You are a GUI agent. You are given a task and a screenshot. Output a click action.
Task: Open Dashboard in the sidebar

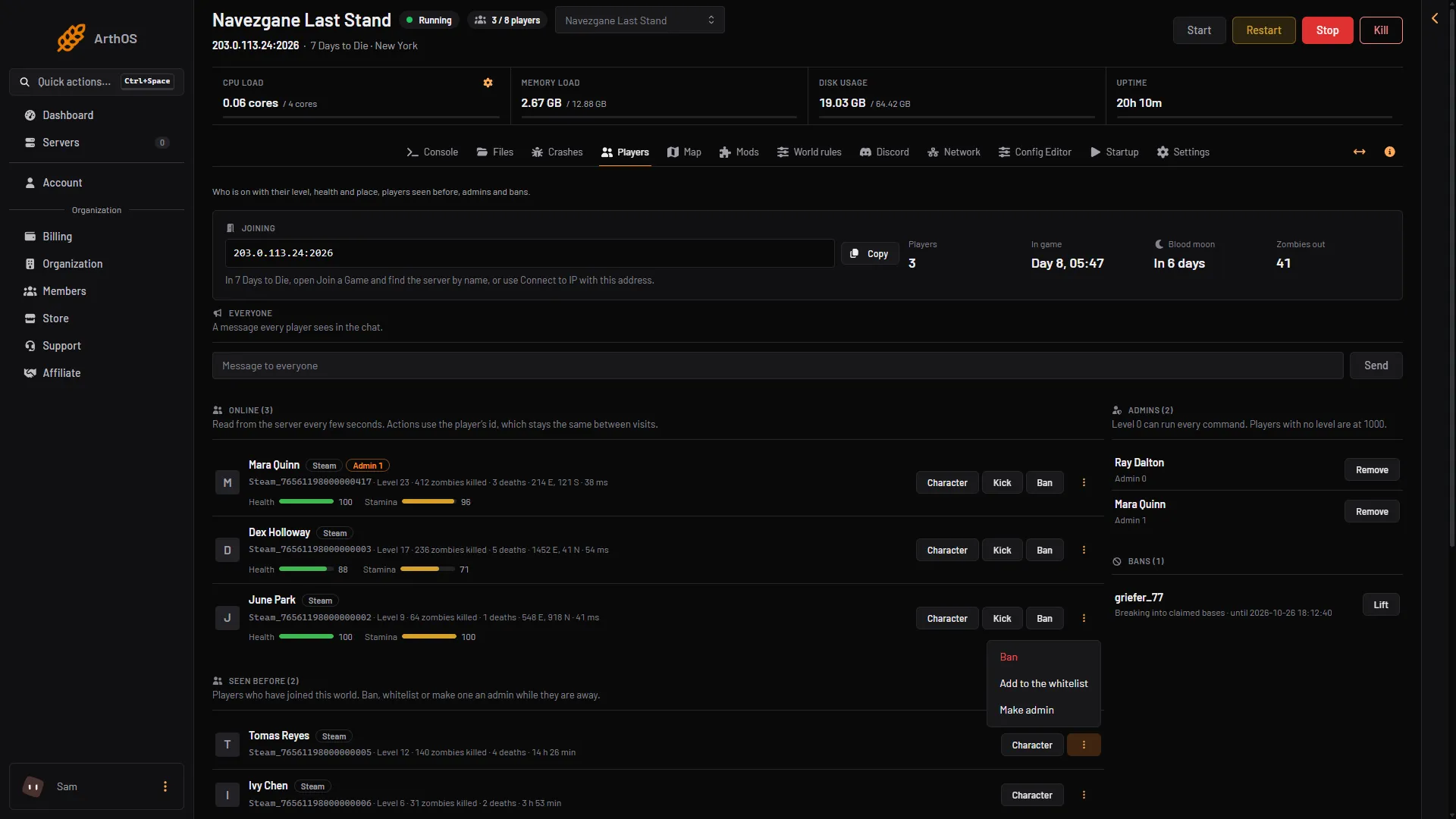point(96,115)
